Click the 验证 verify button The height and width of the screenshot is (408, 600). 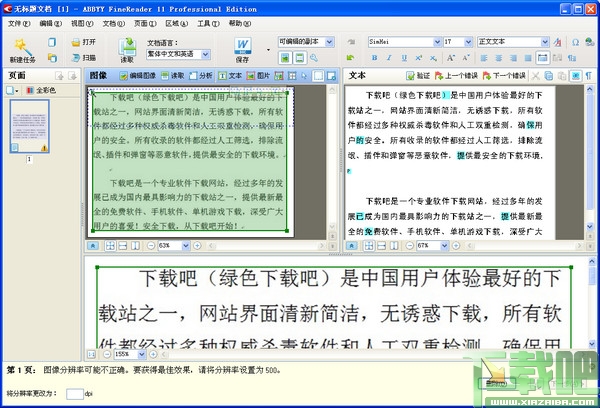pyautogui.click(x=418, y=76)
